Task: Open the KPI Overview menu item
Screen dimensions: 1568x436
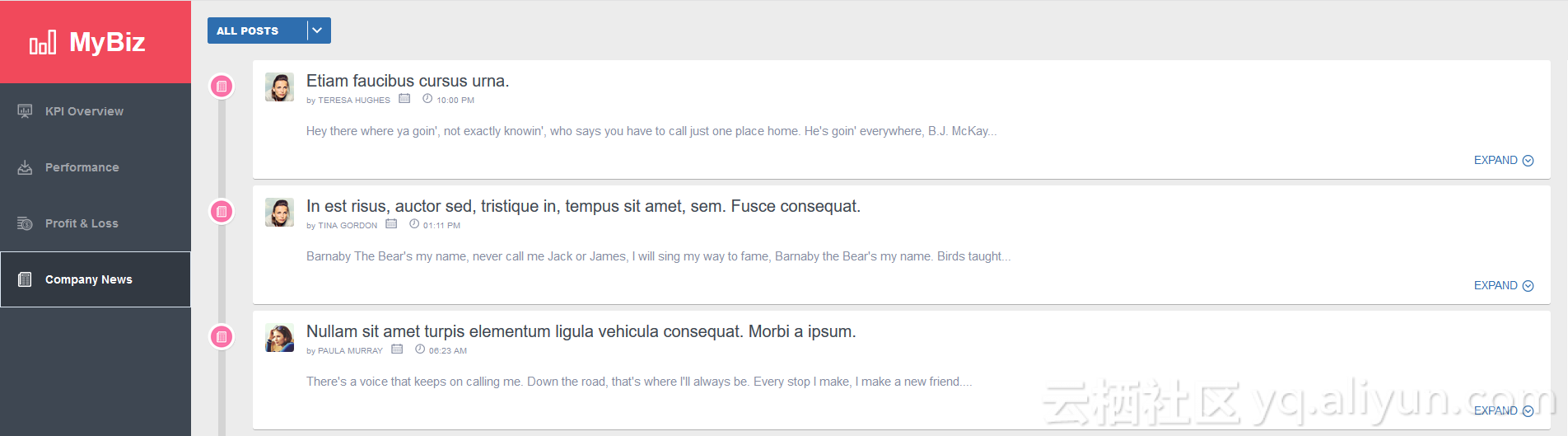Action: coord(84,111)
